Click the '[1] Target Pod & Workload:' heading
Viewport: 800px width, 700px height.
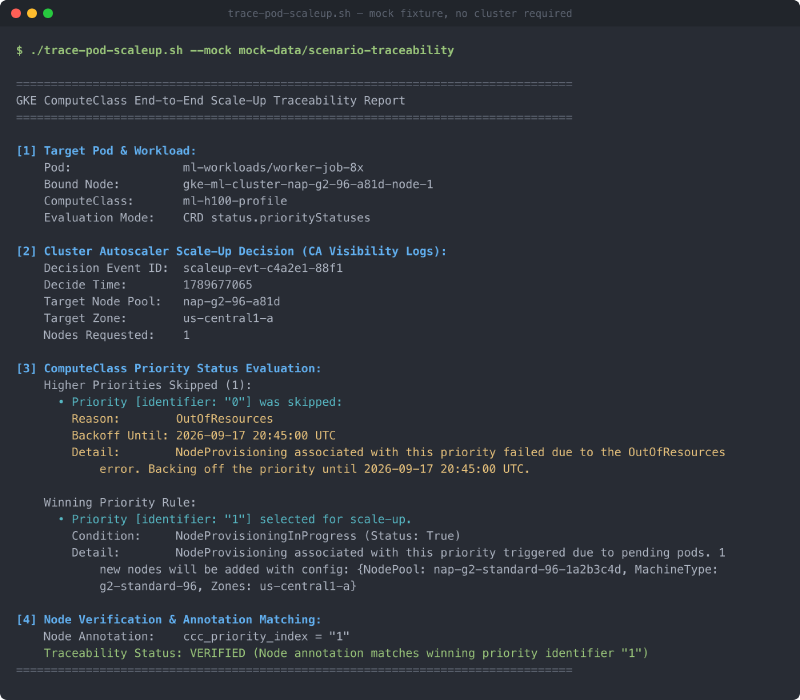click(x=106, y=151)
